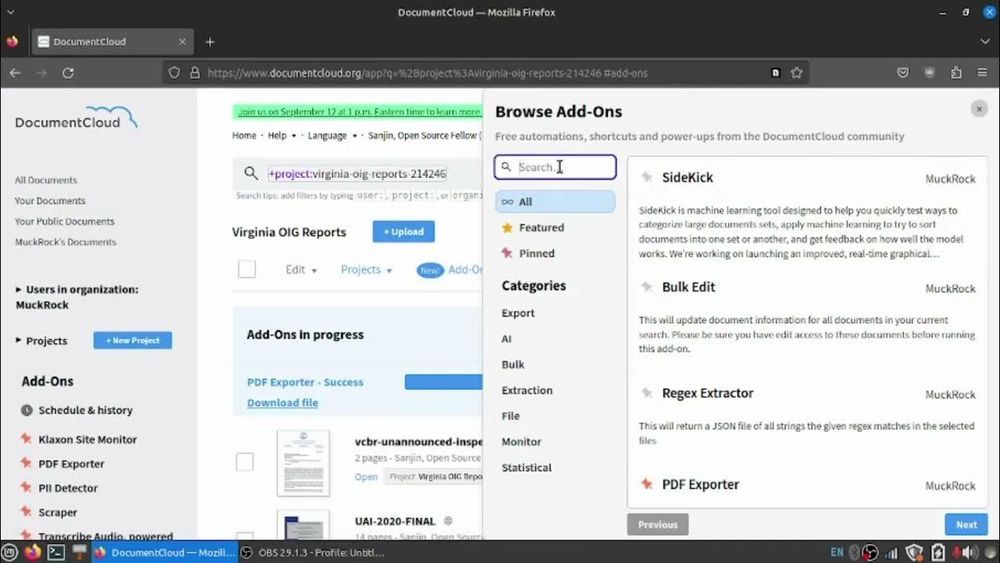Image resolution: width=1000 pixels, height=563 pixels.
Task: Select the Export category
Action: click(518, 313)
